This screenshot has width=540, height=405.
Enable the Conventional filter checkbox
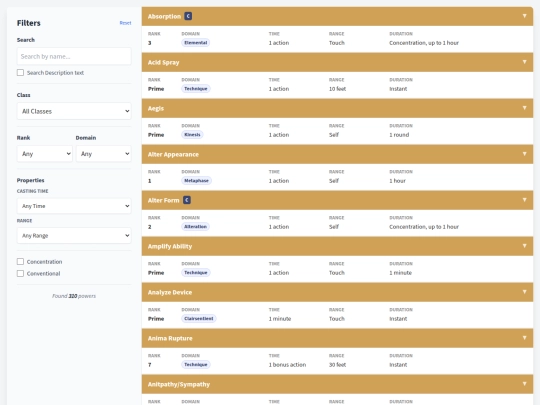point(20,273)
